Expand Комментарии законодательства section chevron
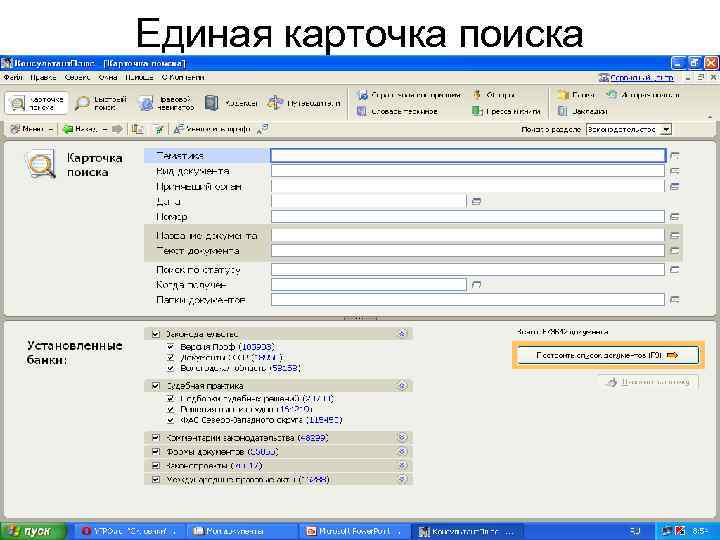Image resolution: width=720 pixels, height=540 pixels. coord(402,438)
